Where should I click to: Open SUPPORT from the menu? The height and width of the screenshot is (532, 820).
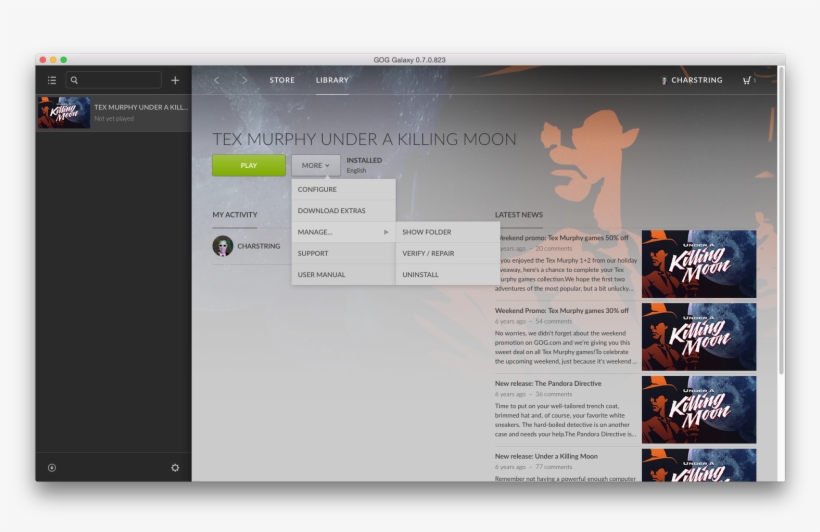[x=344, y=254]
